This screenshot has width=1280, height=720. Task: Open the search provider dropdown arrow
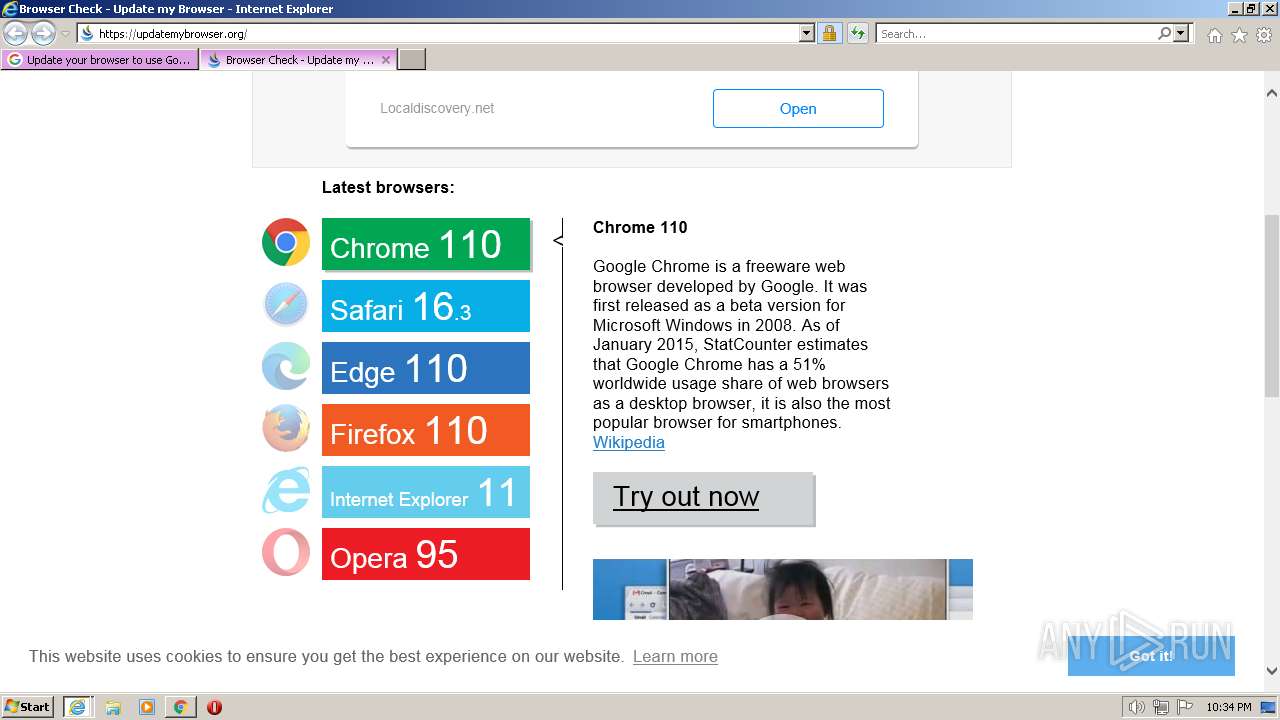pos(1181,33)
